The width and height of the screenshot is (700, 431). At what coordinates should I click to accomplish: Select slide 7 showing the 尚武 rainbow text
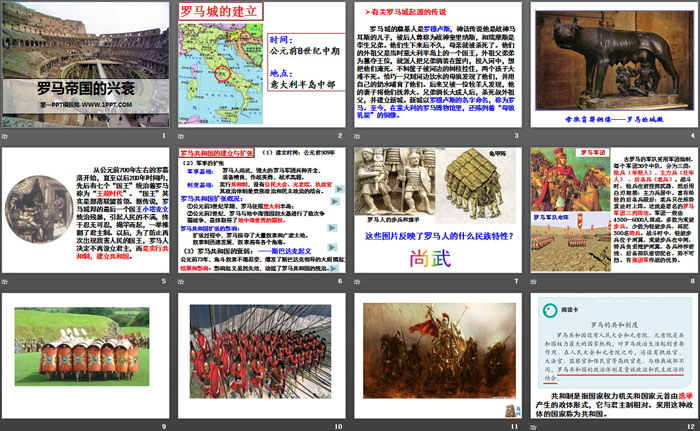coord(438,210)
